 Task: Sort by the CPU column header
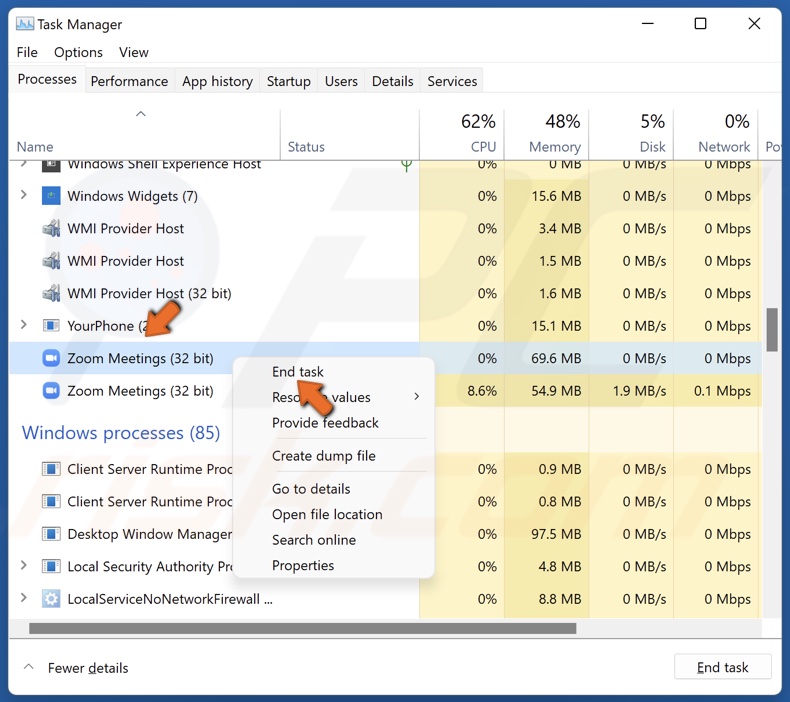462,134
